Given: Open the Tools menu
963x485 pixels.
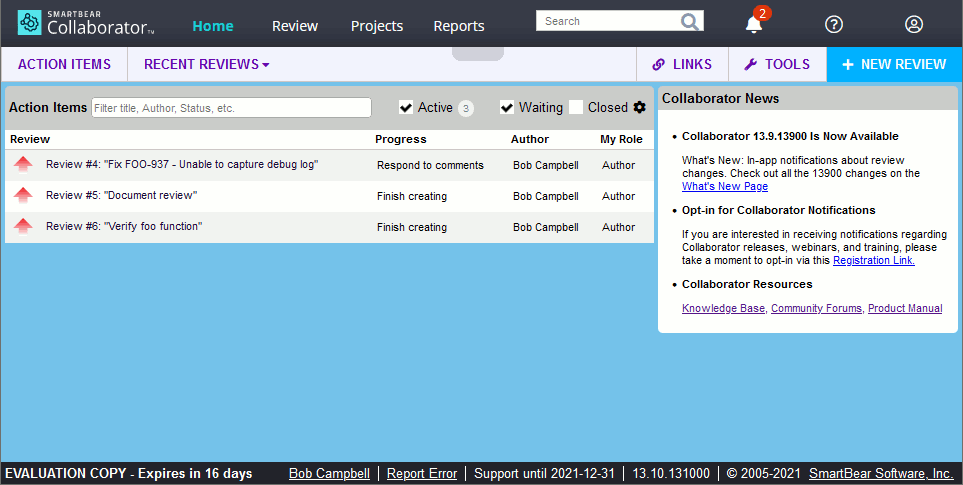Looking at the screenshot, I should pos(777,64).
